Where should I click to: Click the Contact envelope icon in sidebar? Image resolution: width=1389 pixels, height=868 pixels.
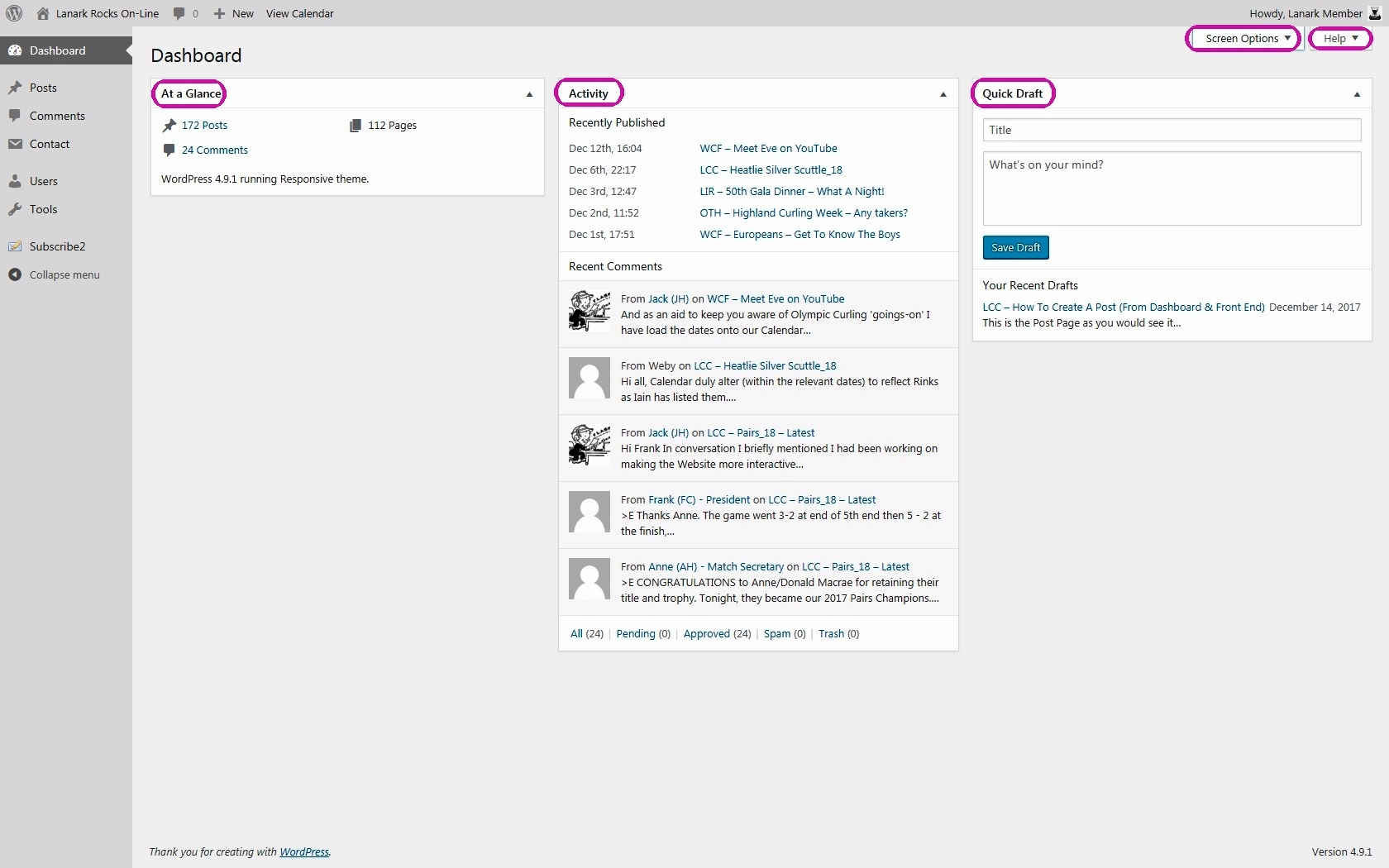pos(15,144)
